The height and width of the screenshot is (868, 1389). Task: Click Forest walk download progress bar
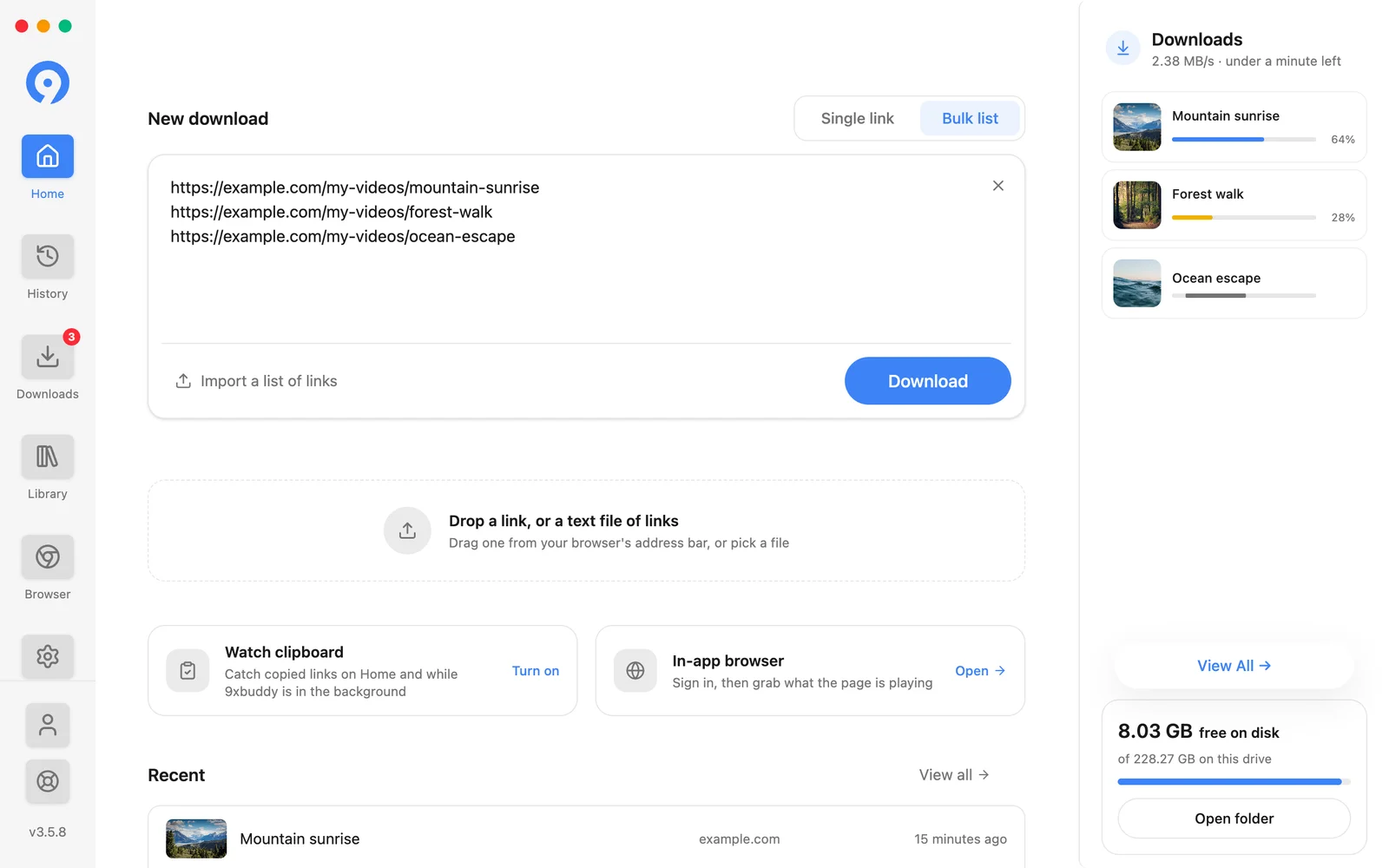[1243, 218]
